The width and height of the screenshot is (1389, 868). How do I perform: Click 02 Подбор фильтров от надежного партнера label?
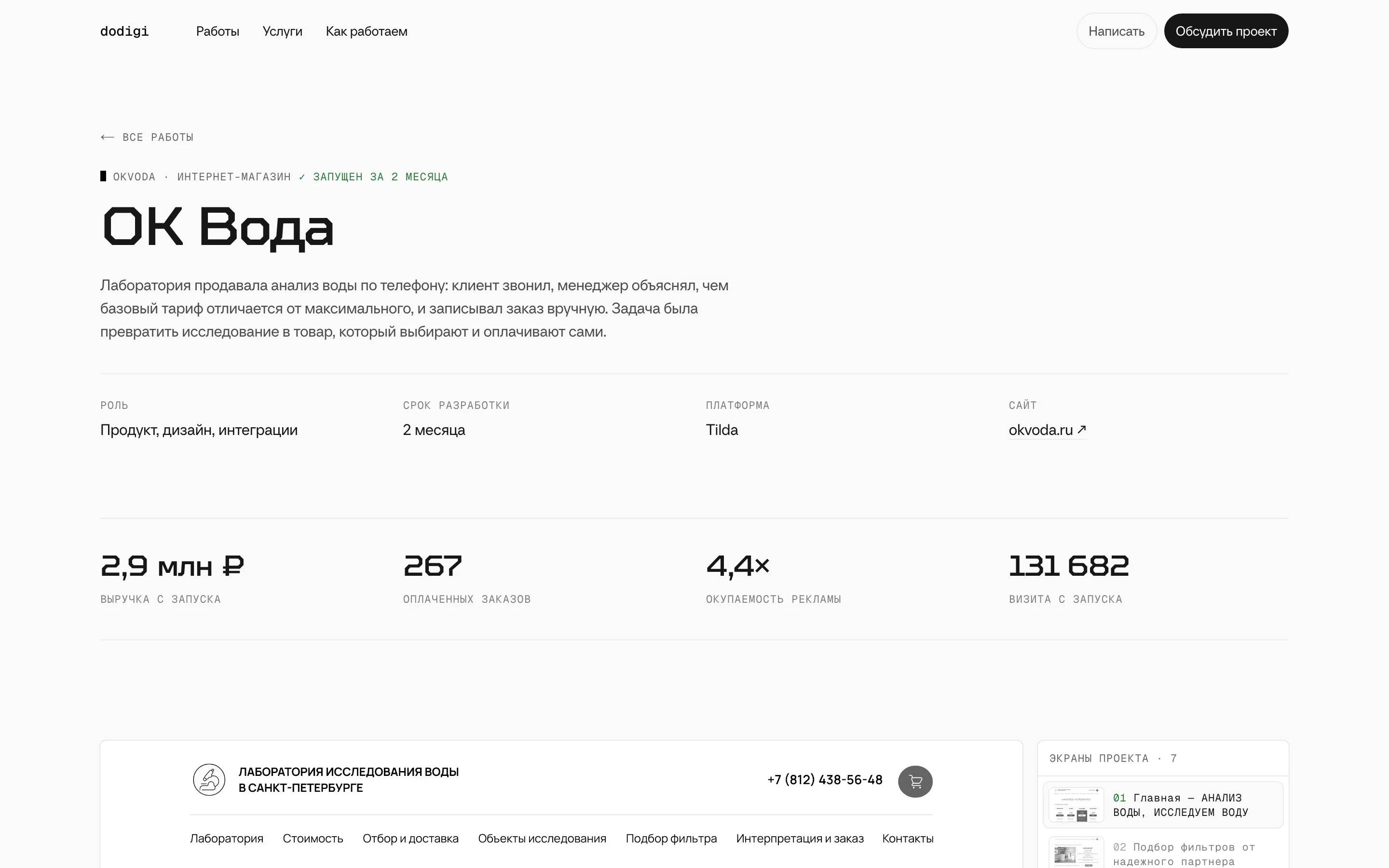(x=1184, y=854)
